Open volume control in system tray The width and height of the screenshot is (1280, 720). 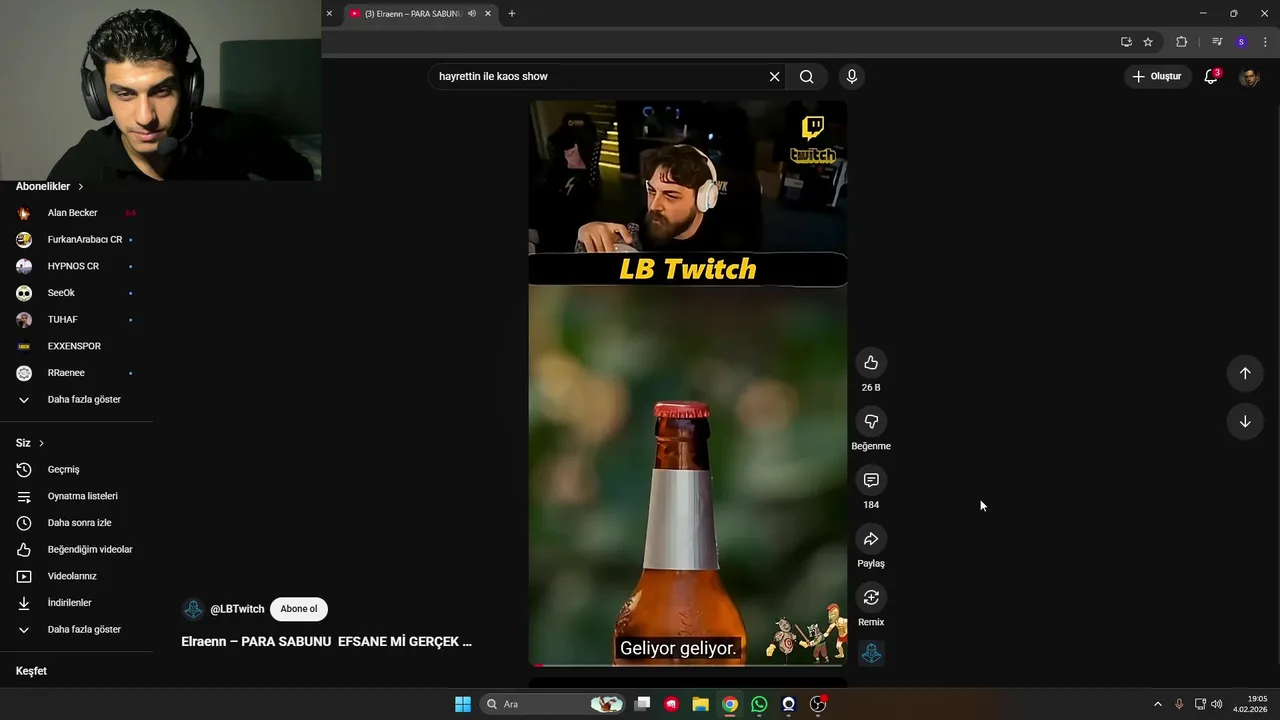click(x=1217, y=704)
